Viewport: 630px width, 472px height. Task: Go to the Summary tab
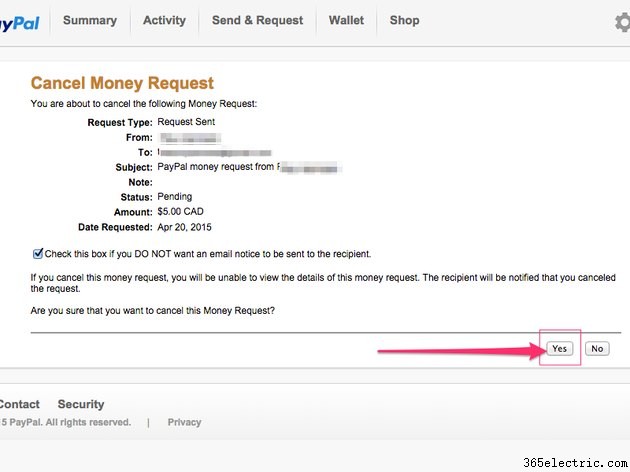pyautogui.click(x=90, y=20)
